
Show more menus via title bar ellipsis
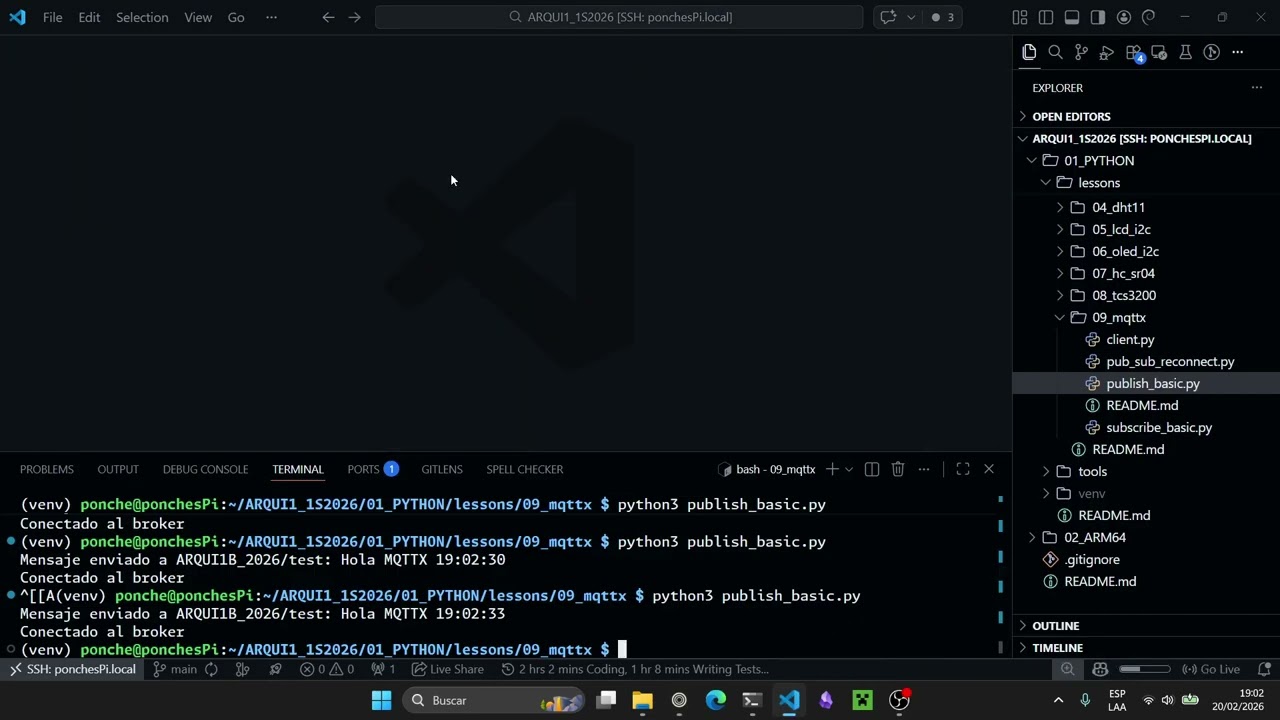[271, 17]
